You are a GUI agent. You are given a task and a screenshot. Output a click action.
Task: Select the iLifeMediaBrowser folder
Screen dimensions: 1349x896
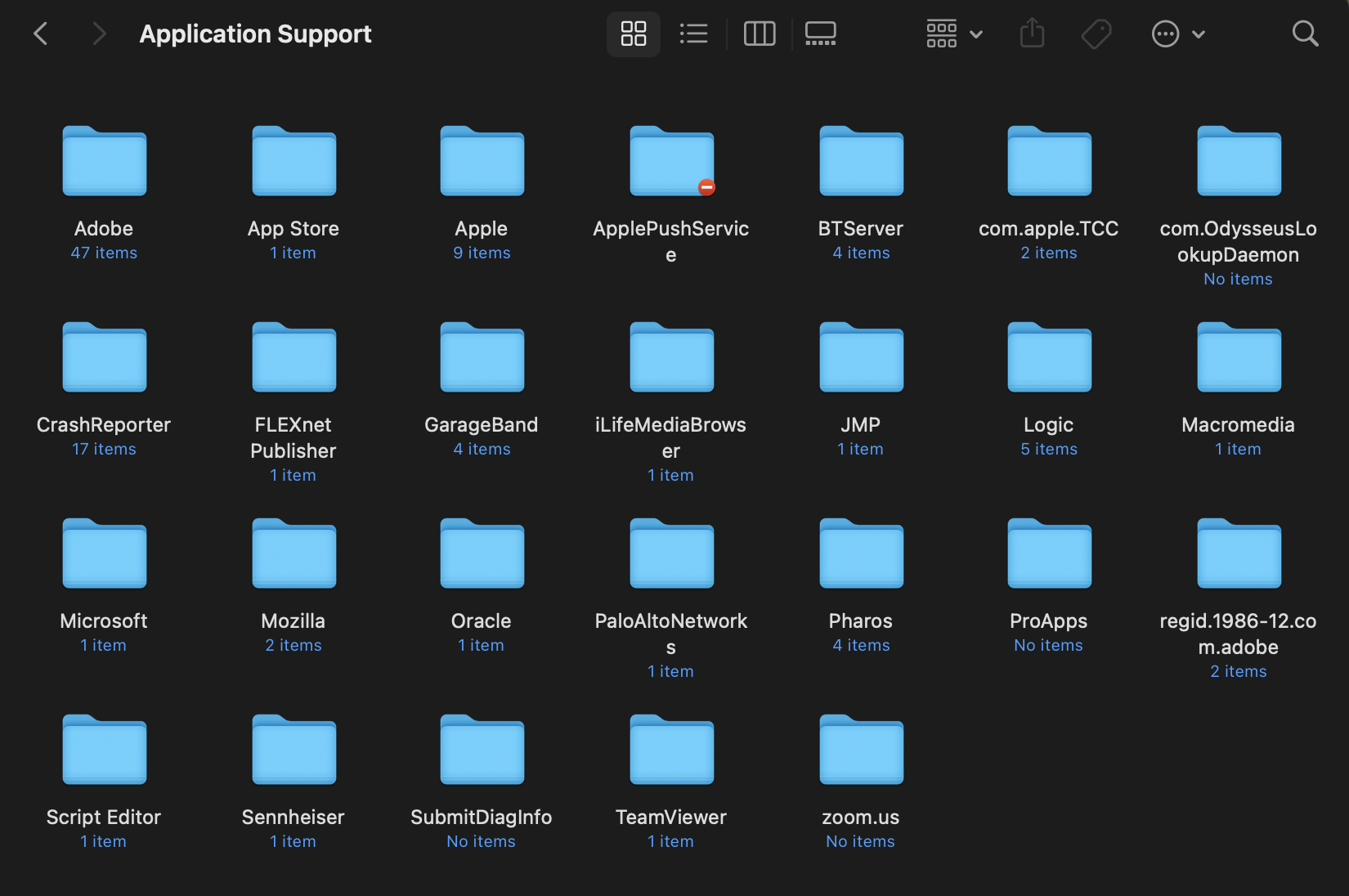click(672, 356)
